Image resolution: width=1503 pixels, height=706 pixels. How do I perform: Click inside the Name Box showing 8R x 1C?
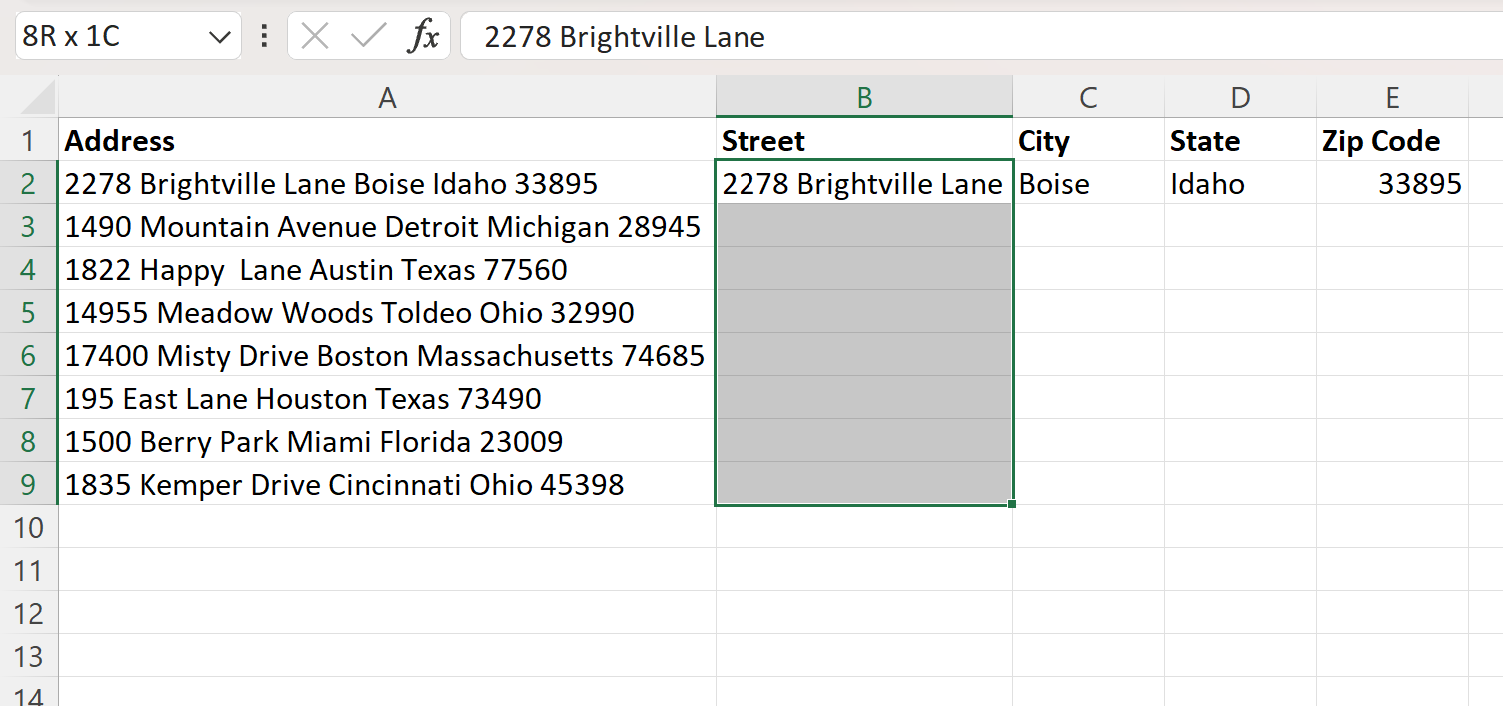[x=110, y=35]
